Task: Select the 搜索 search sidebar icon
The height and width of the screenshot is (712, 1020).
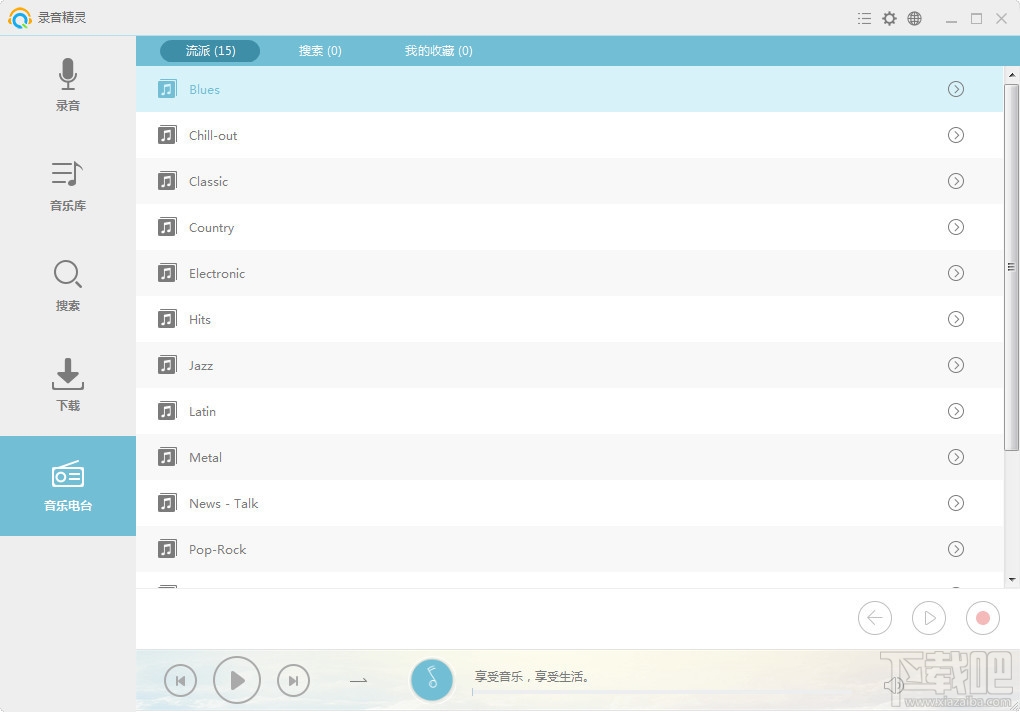Action: [x=67, y=285]
